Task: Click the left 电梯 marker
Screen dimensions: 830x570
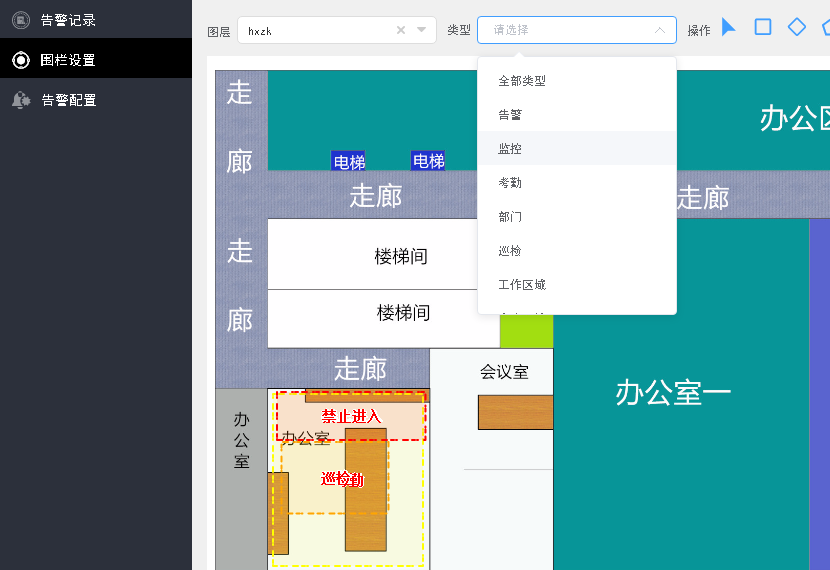Action: [x=349, y=161]
